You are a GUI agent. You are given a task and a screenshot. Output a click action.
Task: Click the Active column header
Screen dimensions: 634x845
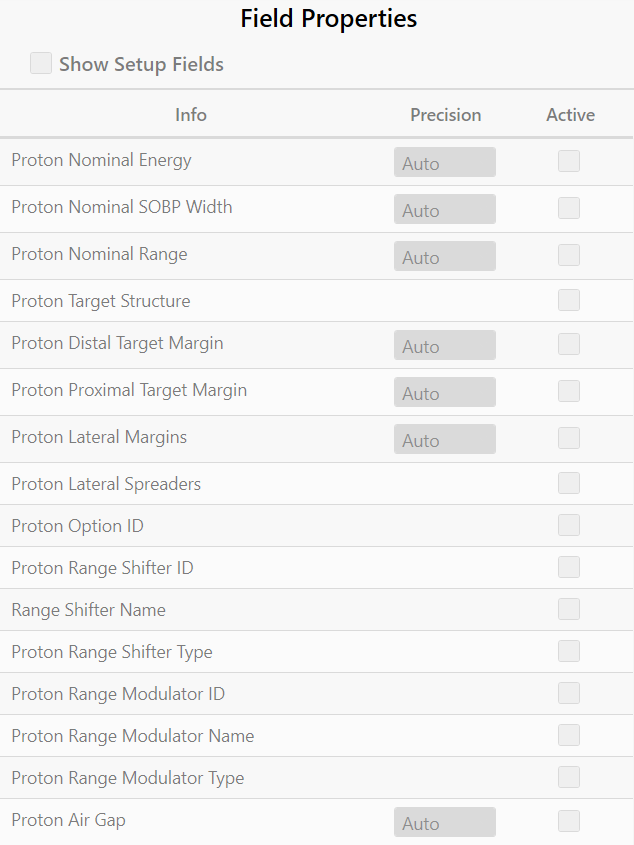click(x=570, y=115)
